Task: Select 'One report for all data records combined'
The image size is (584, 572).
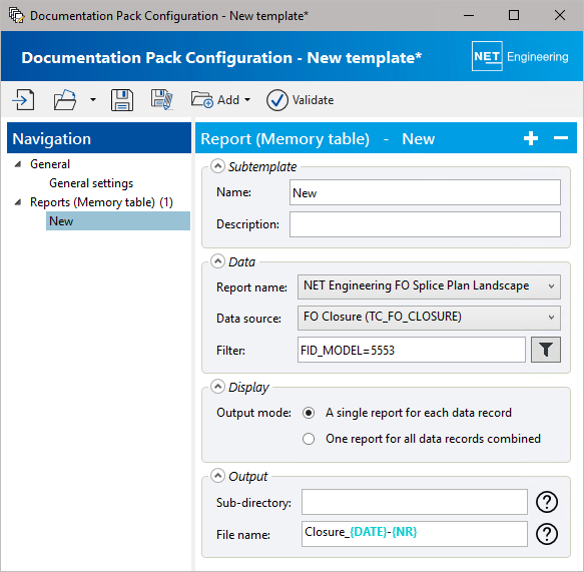Action: (308, 439)
